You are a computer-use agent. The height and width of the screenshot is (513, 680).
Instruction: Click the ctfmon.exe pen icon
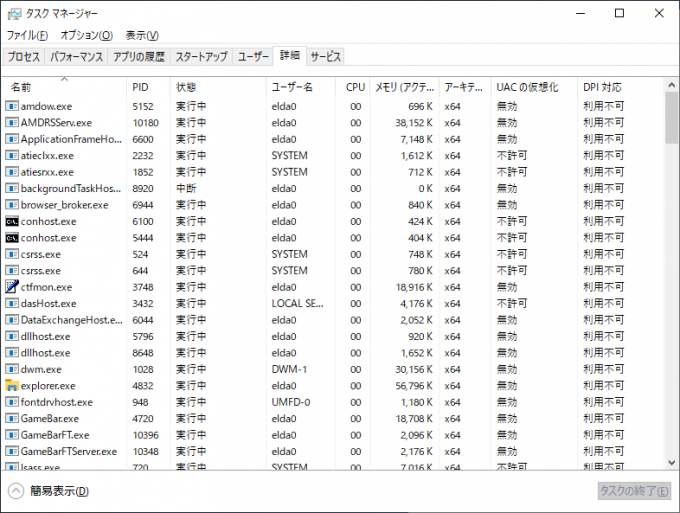pyautogui.click(x=12, y=287)
